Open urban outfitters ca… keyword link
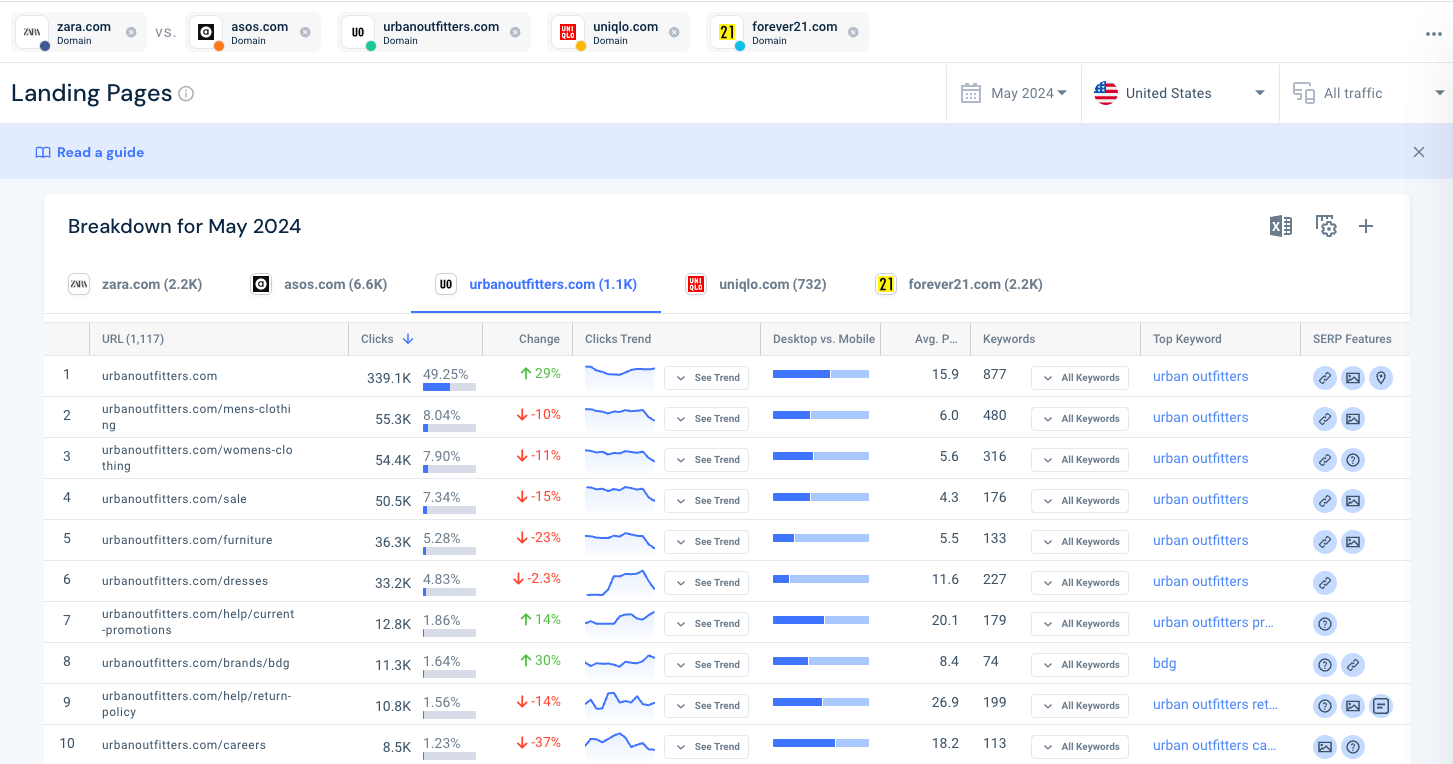This screenshot has width=1453, height=764. [x=1214, y=746]
